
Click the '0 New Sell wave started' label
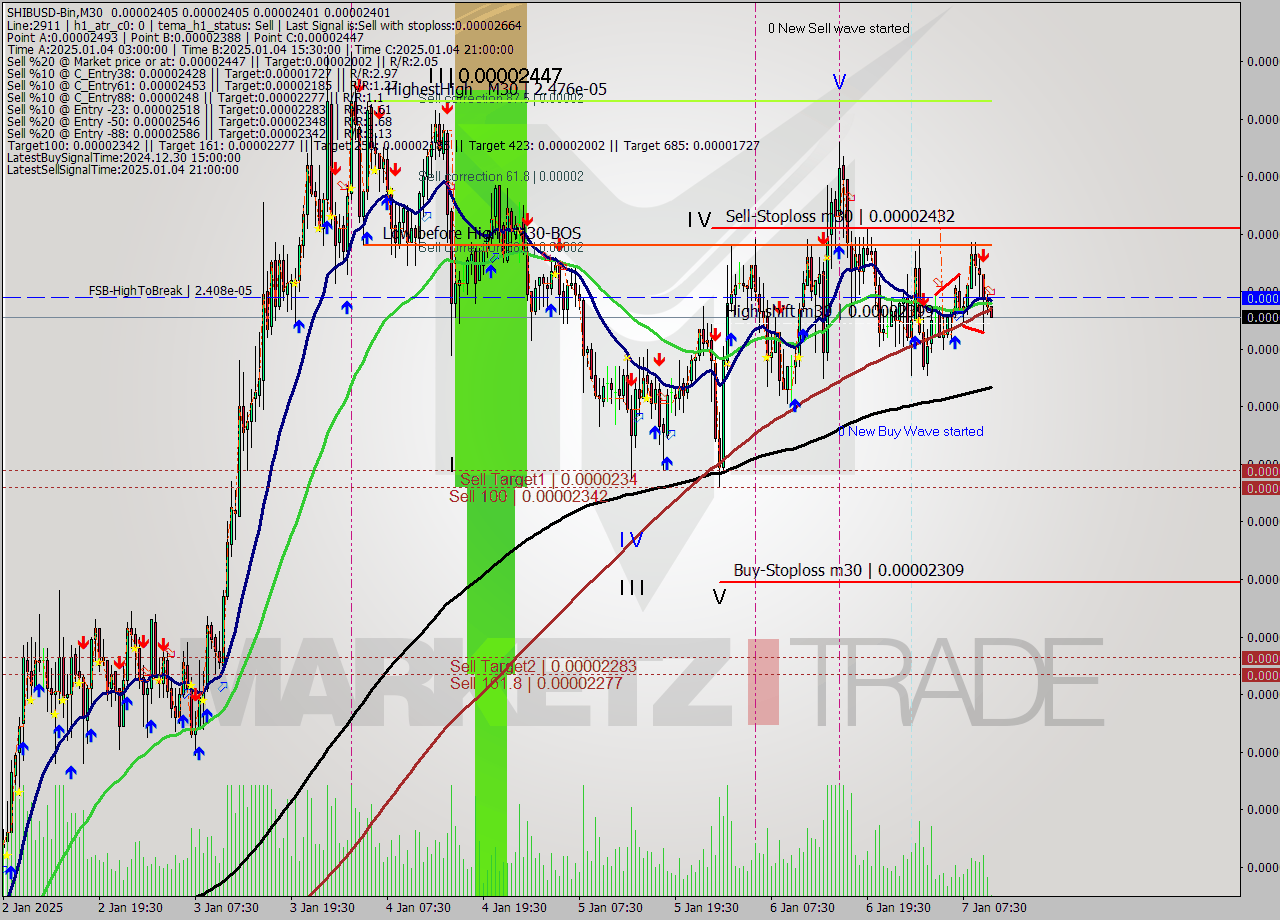click(x=839, y=28)
